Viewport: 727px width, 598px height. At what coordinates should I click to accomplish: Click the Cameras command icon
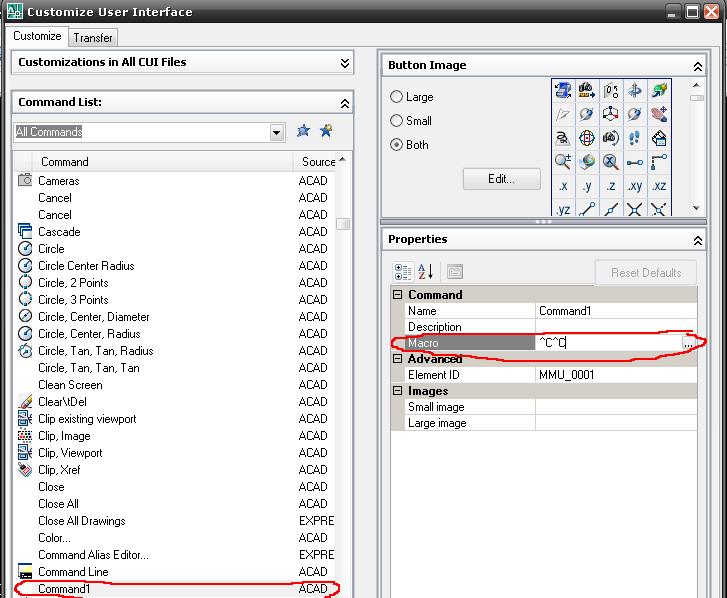pos(25,180)
